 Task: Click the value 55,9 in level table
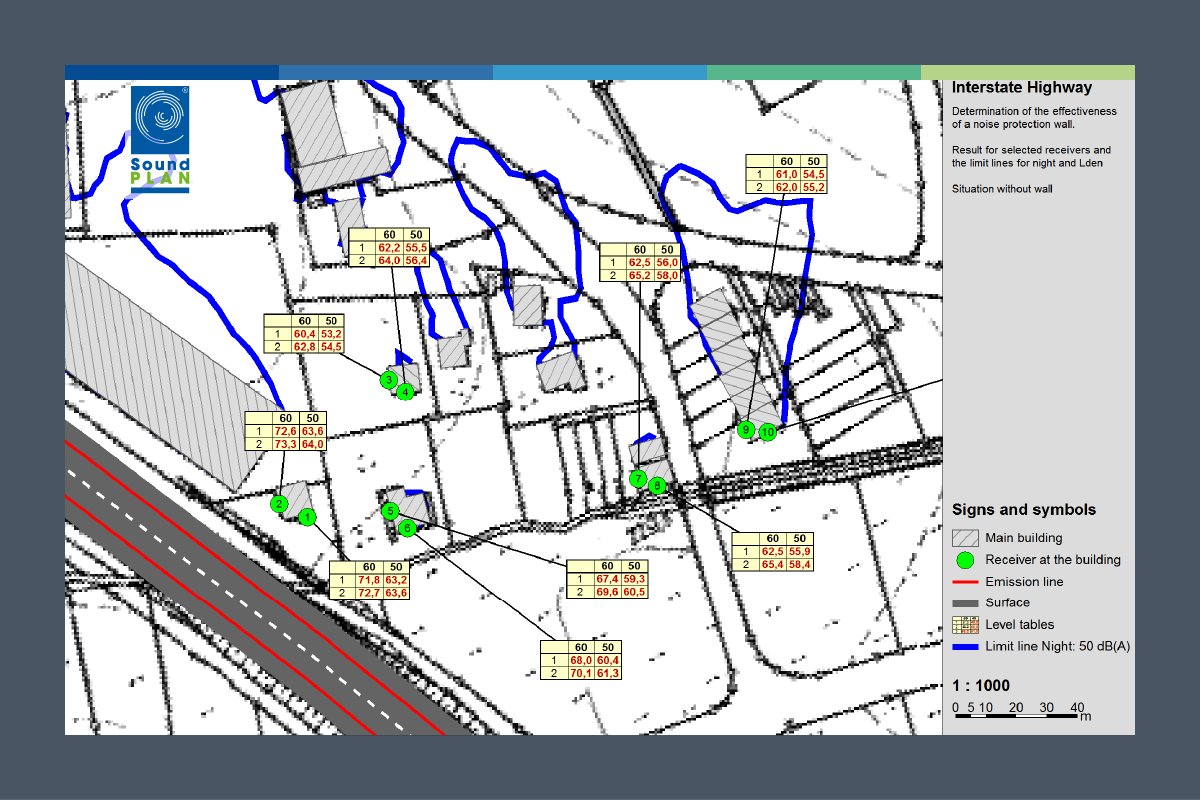coord(799,551)
